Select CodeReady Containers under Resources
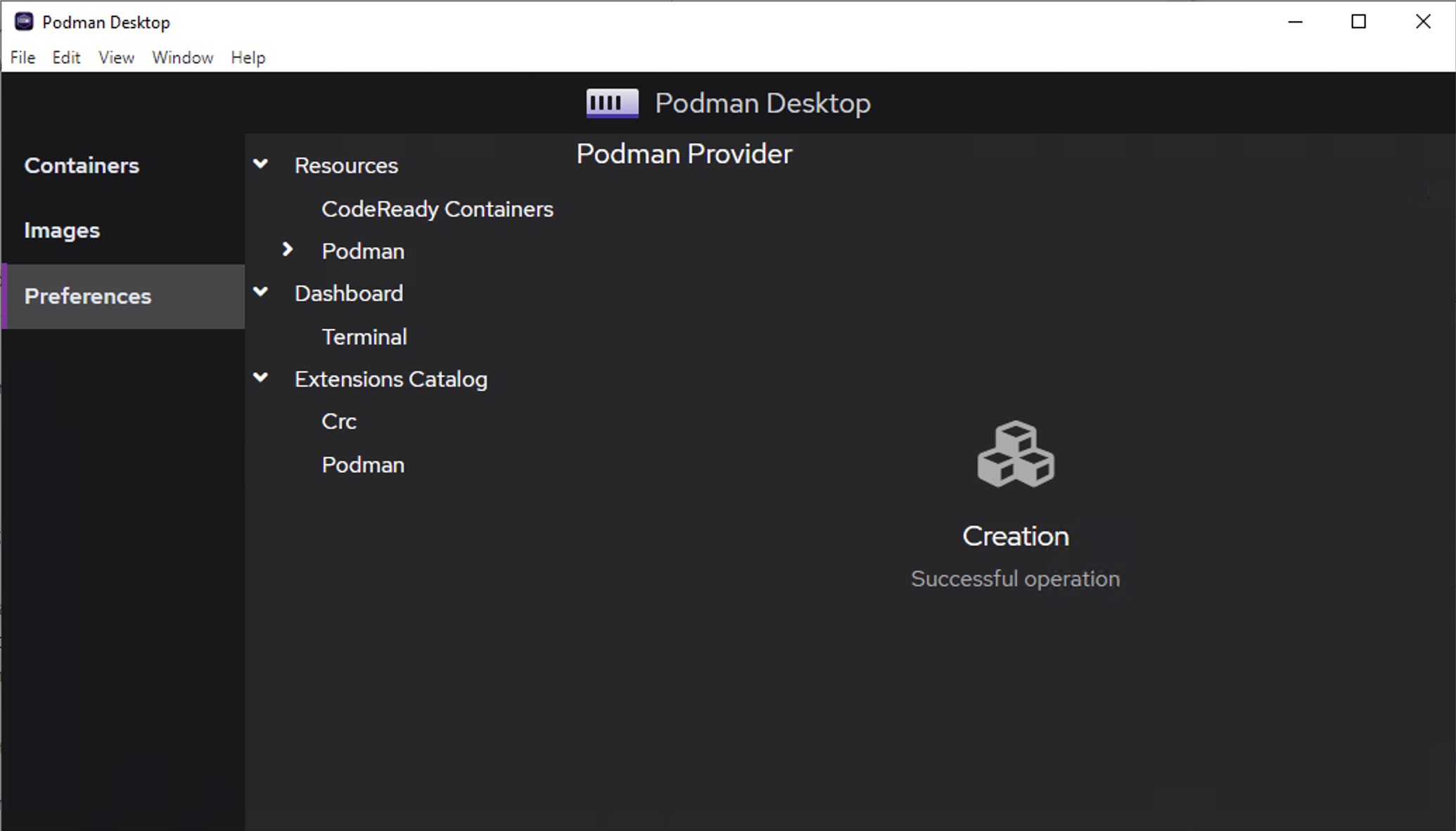The image size is (1456, 831). [437, 210]
